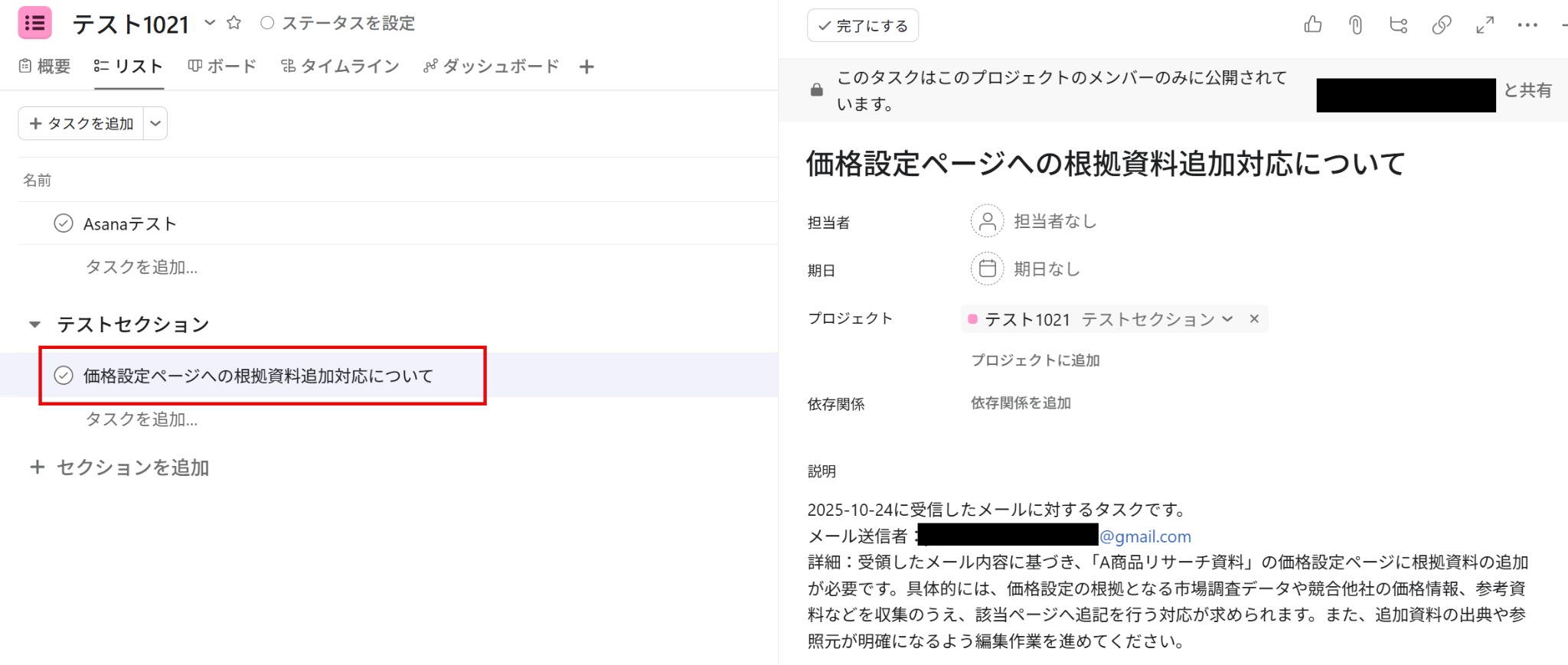Select the テストセクション section heading
Viewport: 1568px width, 665px height.
(x=133, y=324)
